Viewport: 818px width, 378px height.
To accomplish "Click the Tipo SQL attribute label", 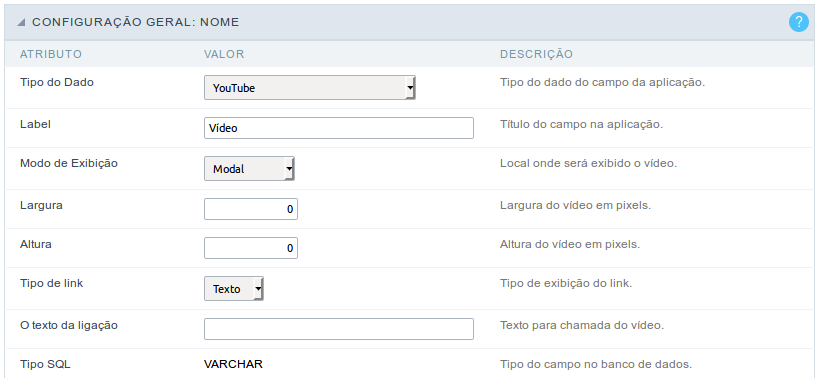I will point(45,364).
